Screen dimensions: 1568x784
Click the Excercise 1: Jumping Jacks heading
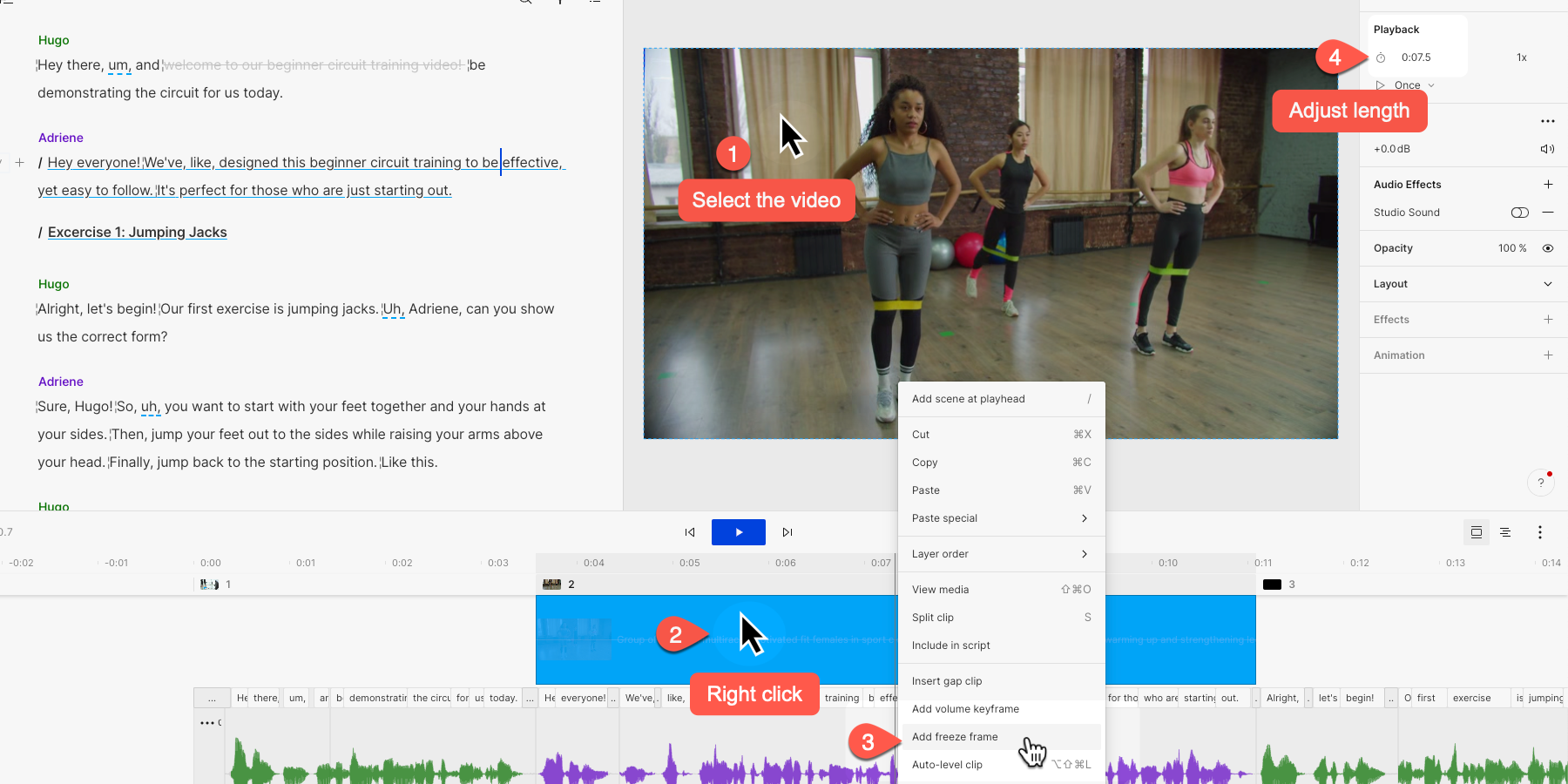[x=138, y=233]
